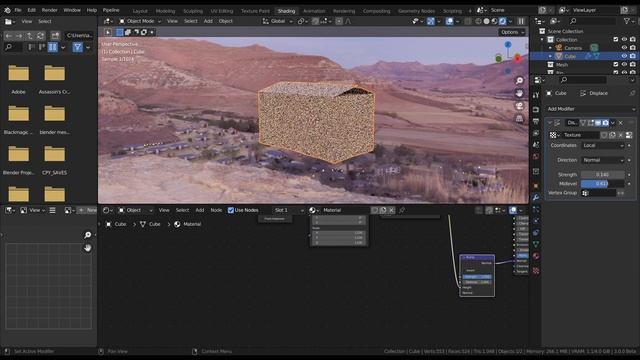Hide Camera in viewport via eye icon
Image resolution: width=640 pixels, height=360 pixels.
coord(624,48)
